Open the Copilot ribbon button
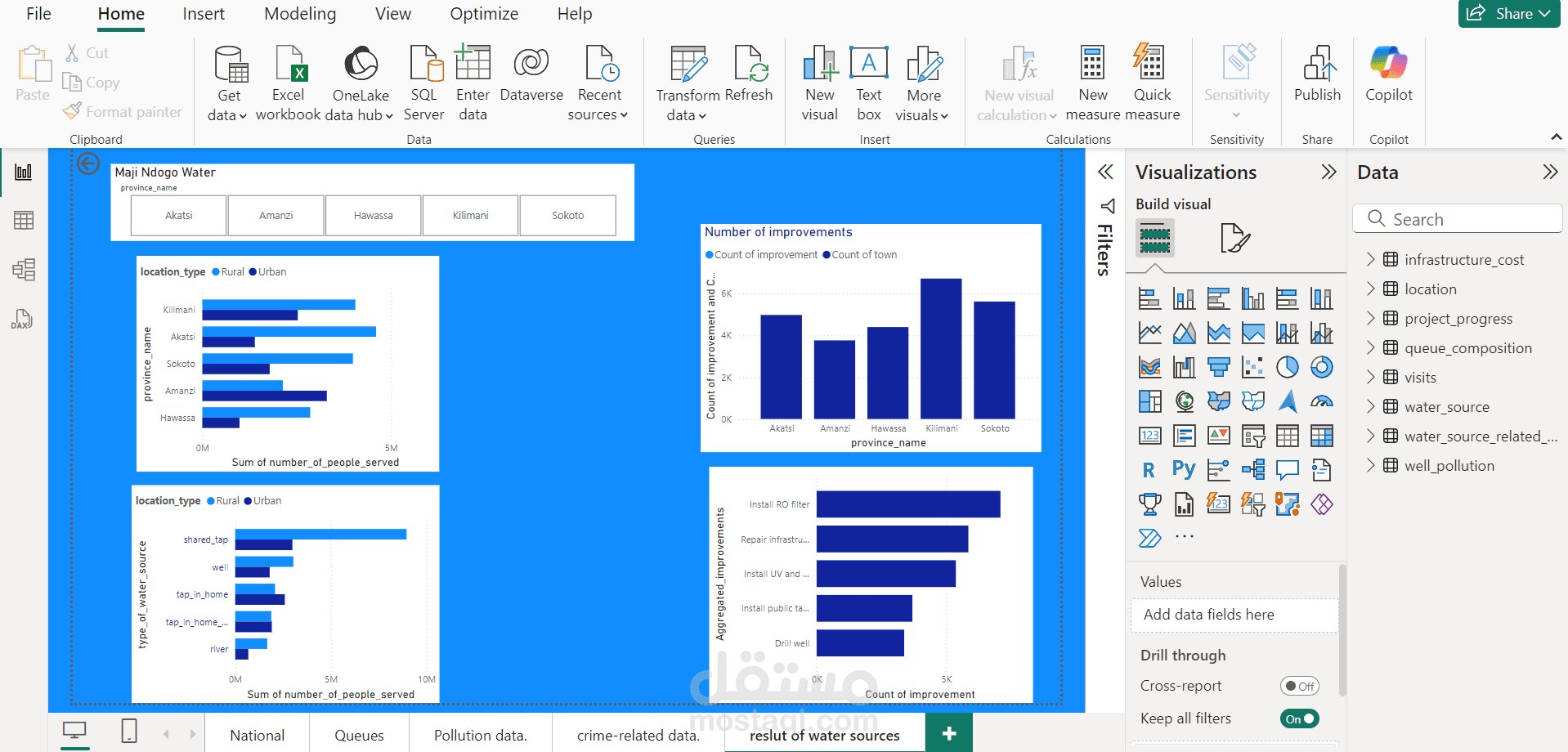The height and width of the screenshot is (752, 1568). coord(1388,73)
